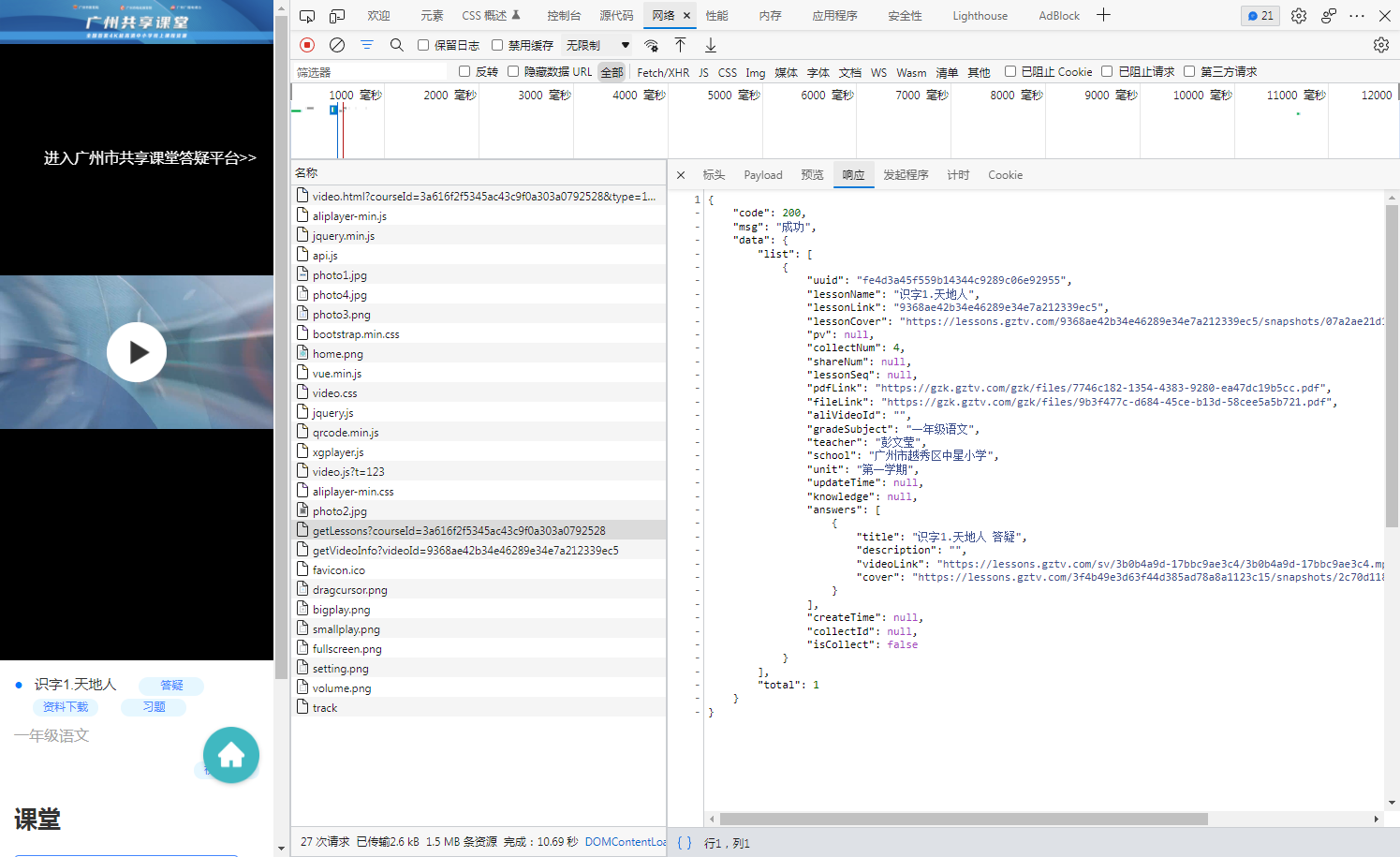1400x857 pixels.
Task: Tick the 隐藏数据 URL checkbox
Action: coord(513,71)
